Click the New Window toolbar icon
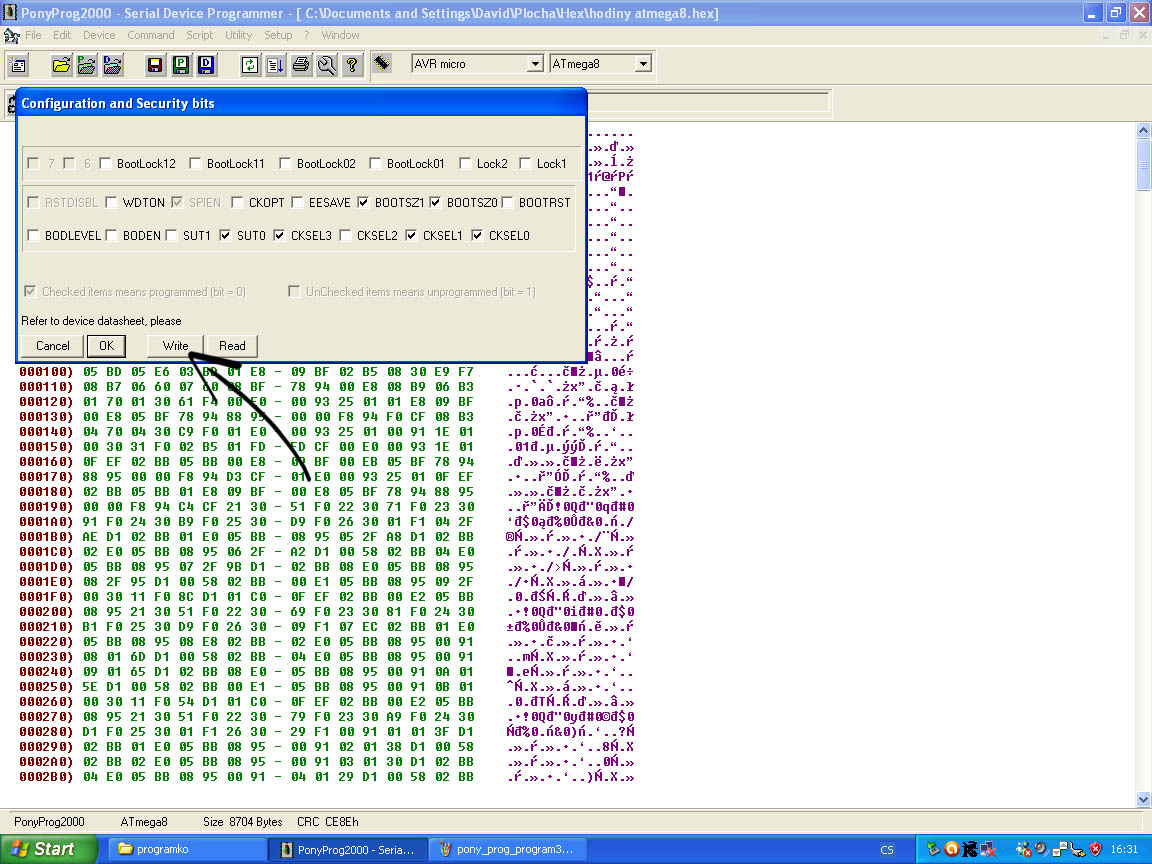This screenshot has width=1152, height=864. click(18, 65)
